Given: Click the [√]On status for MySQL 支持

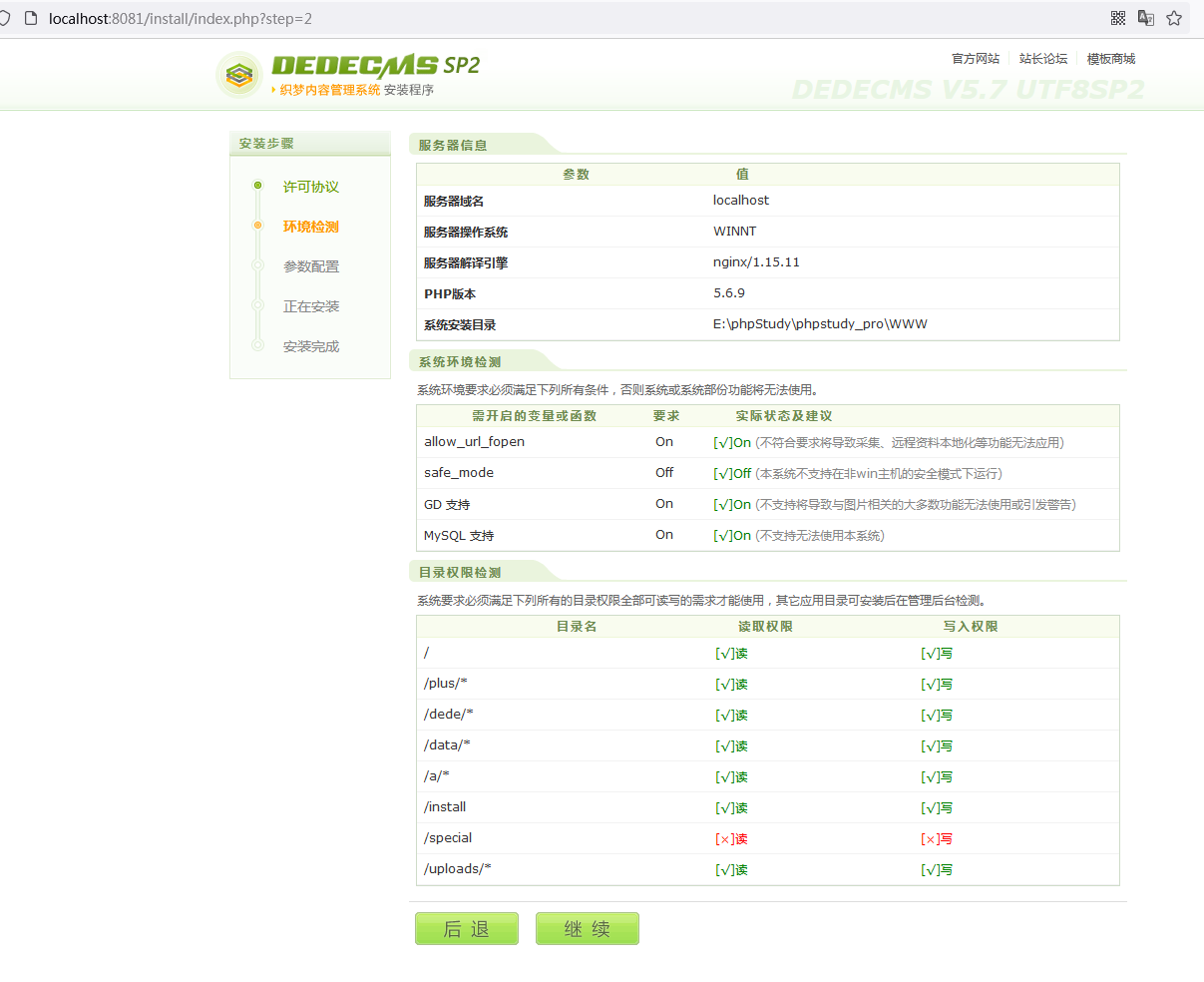Looking at the screenshot, I should [732, 535].
